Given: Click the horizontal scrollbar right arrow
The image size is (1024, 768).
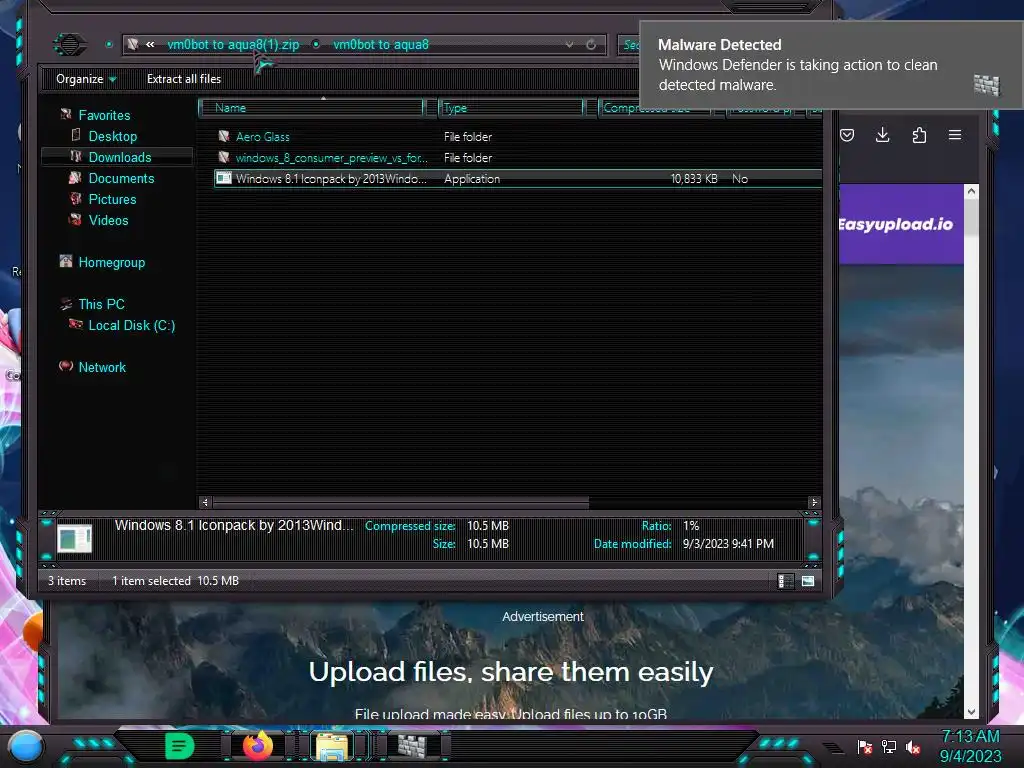Looking at the screenshot, I should 814,502.
